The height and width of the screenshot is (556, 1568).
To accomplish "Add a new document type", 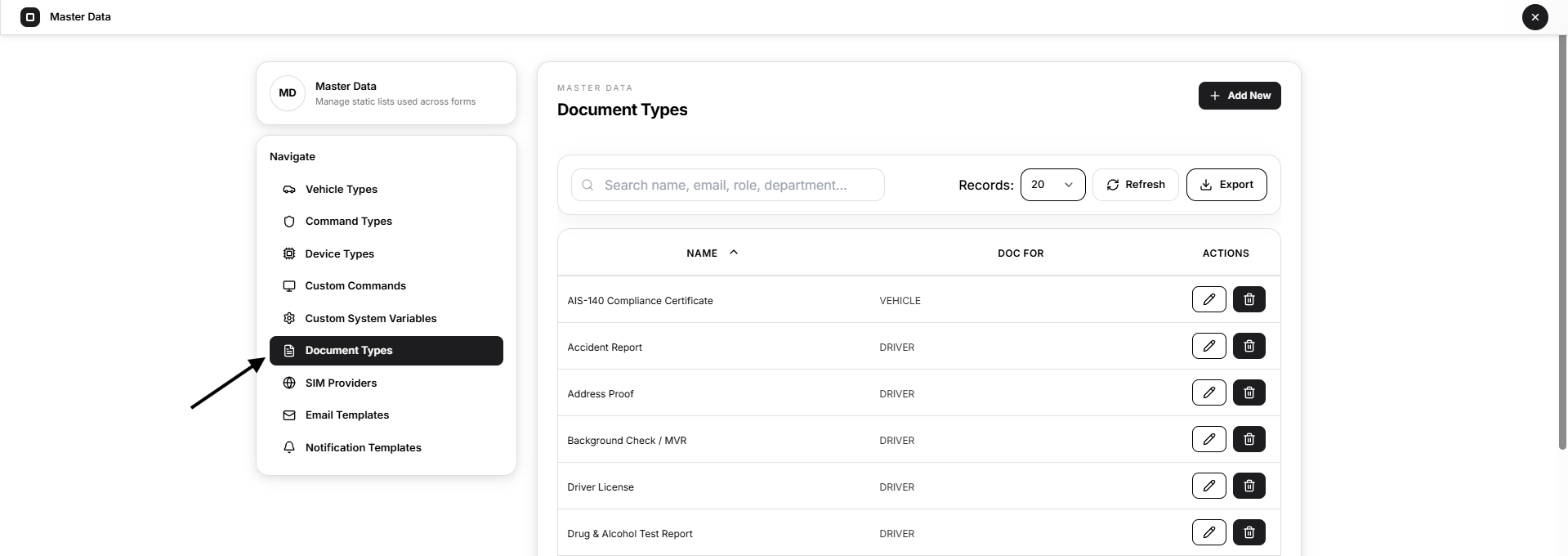I will 1240,96.
